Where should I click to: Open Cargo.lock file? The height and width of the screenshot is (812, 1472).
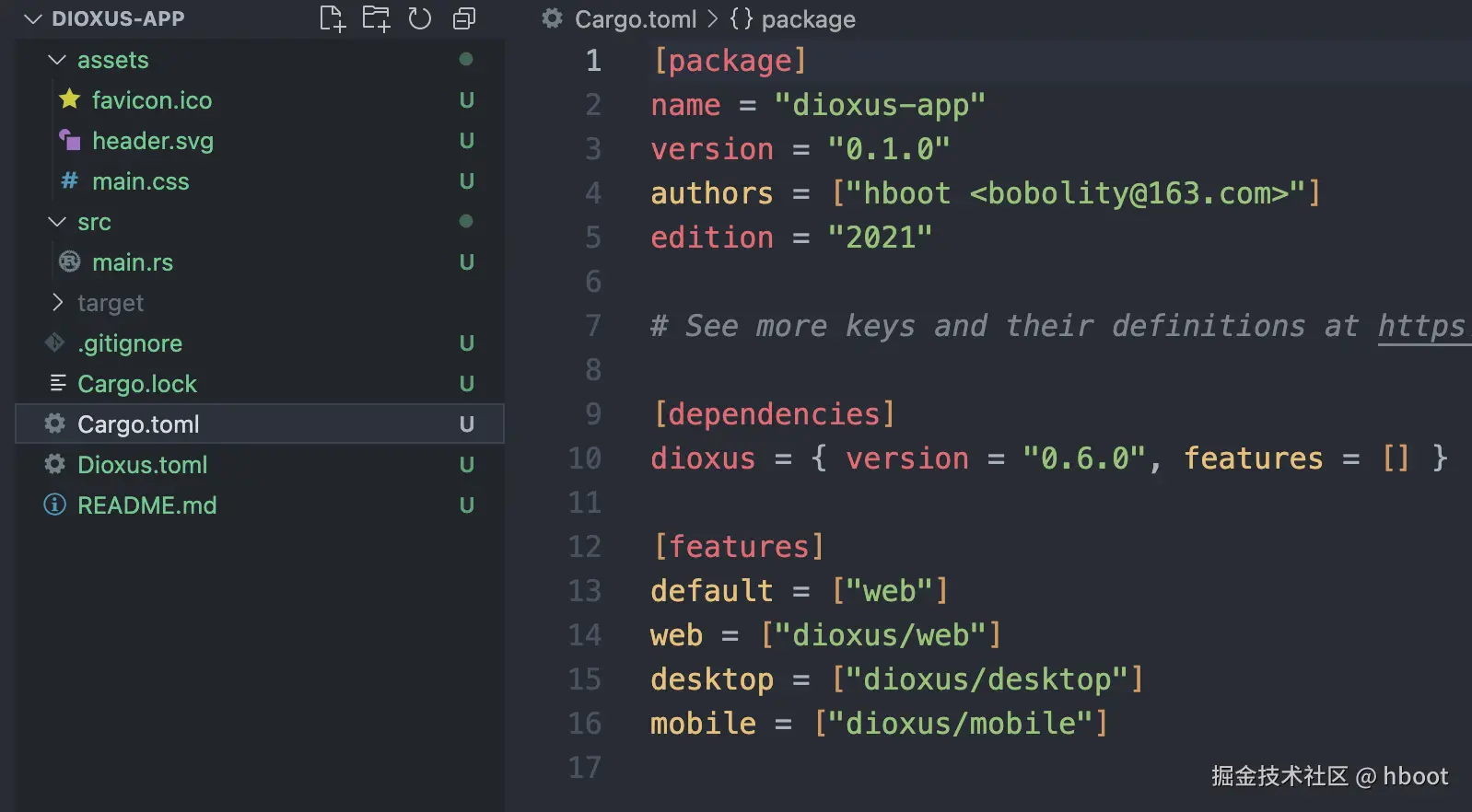pyautogui.click(x=137, y=384)
